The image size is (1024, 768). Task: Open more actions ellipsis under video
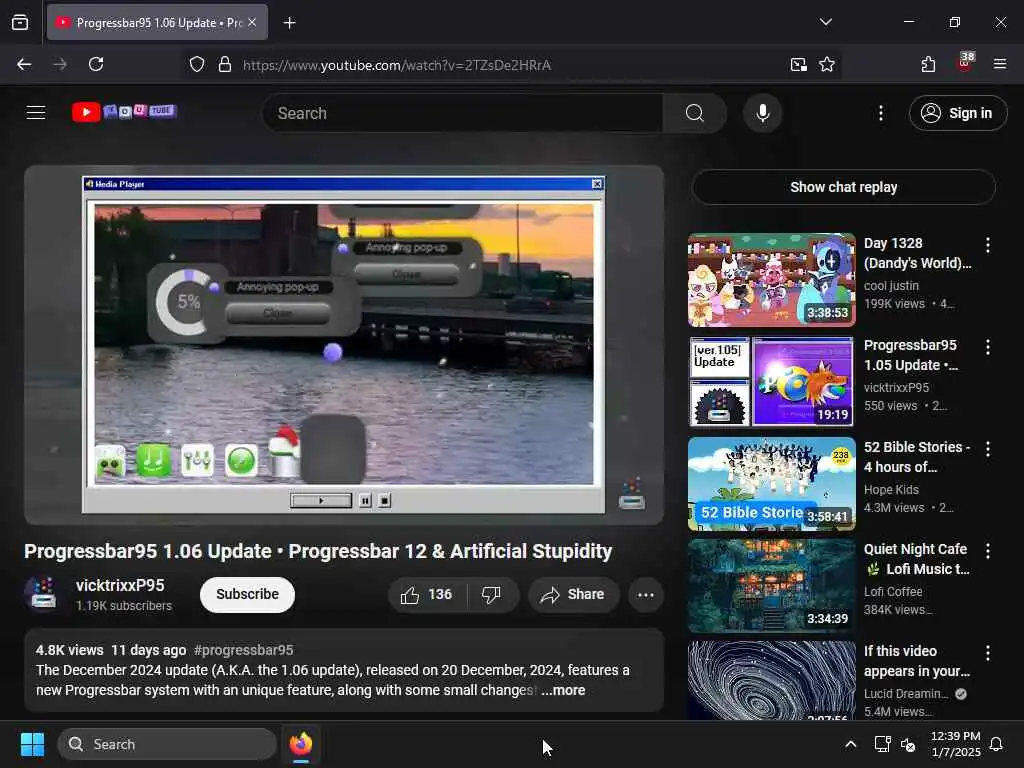(646, 594)
